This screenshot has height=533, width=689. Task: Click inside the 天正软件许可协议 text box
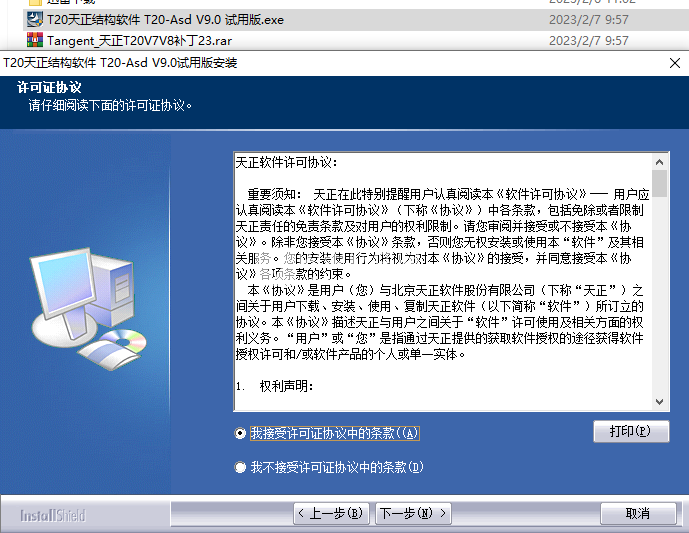click(x=443, y=281)
